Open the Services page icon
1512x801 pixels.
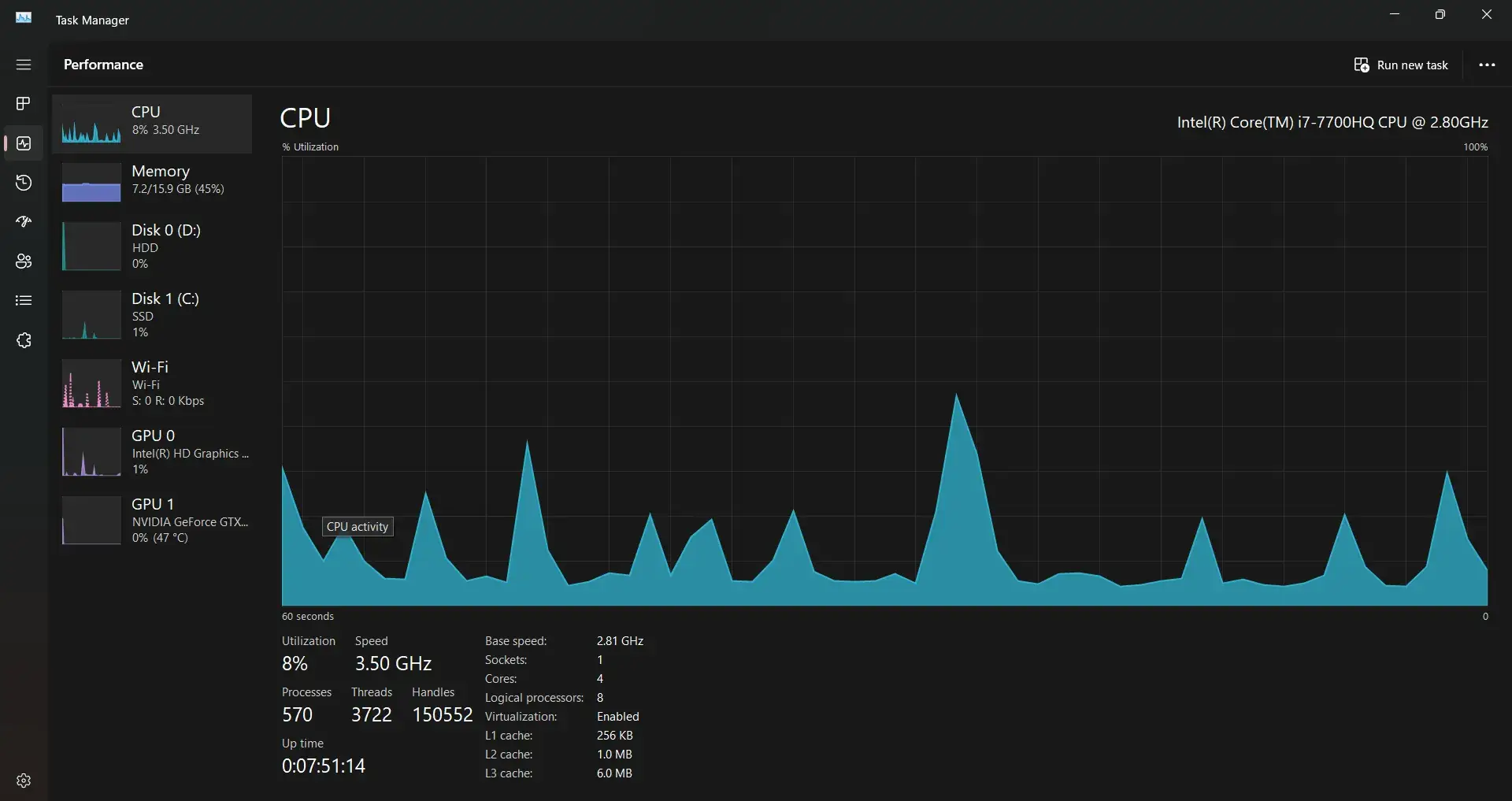coord(24,340)
